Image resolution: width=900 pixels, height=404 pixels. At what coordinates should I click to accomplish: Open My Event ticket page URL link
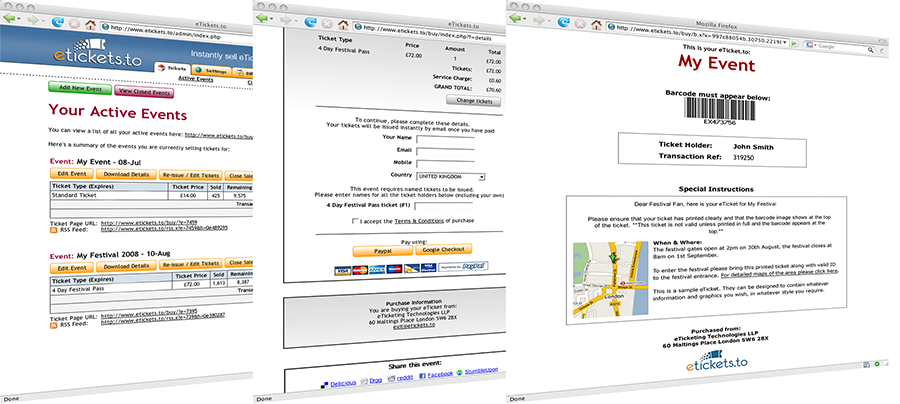point(149,223)
